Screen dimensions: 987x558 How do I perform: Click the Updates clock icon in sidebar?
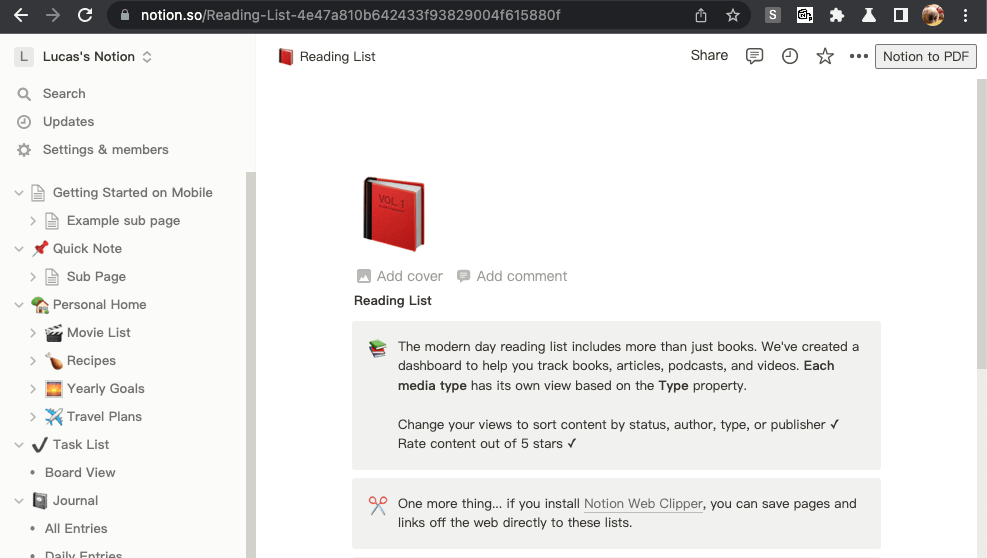point(24,122)
